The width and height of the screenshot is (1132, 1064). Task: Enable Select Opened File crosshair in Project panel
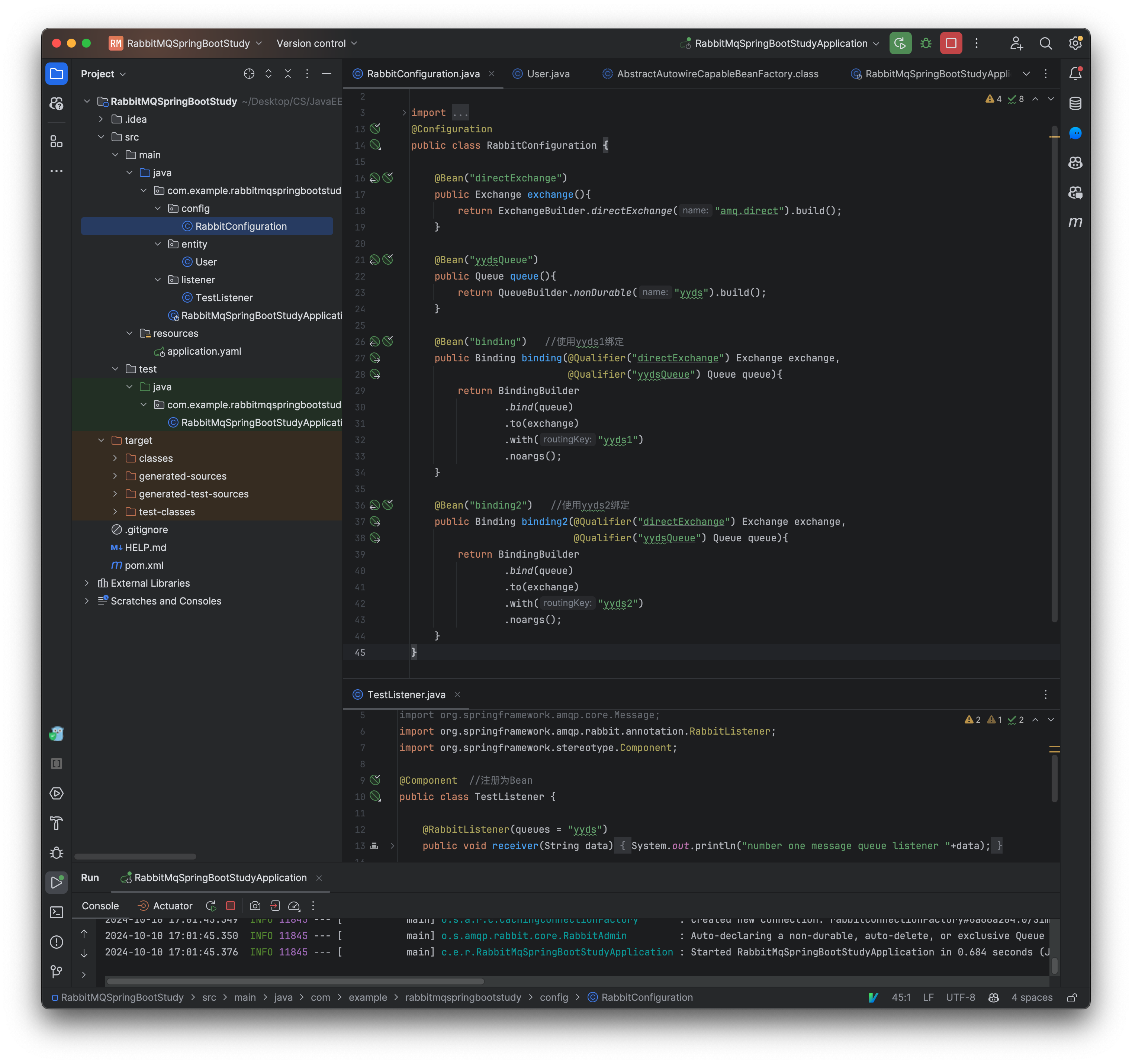(x=249, y=74)
